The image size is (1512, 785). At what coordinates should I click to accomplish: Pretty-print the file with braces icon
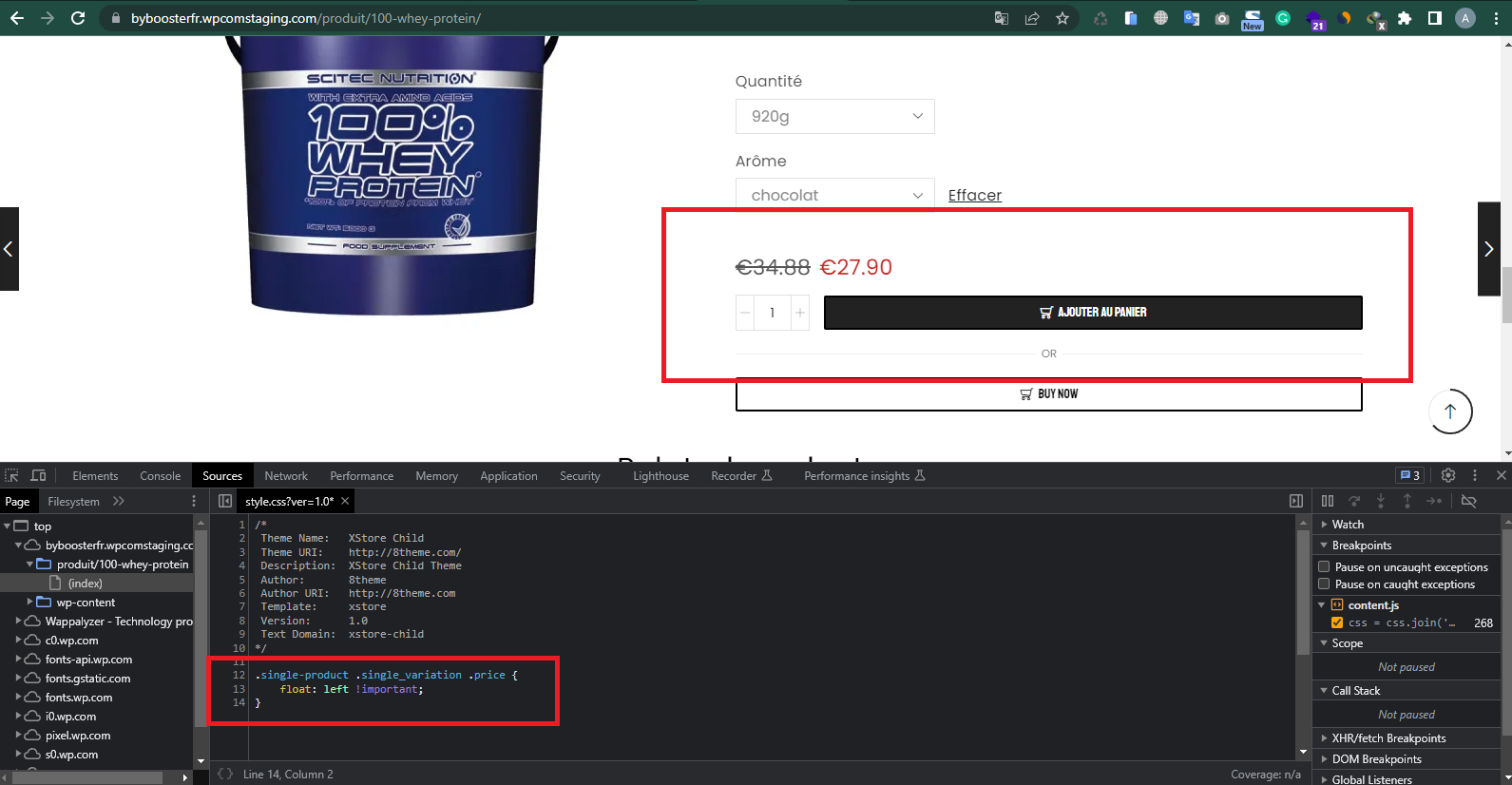coord(225,774)
